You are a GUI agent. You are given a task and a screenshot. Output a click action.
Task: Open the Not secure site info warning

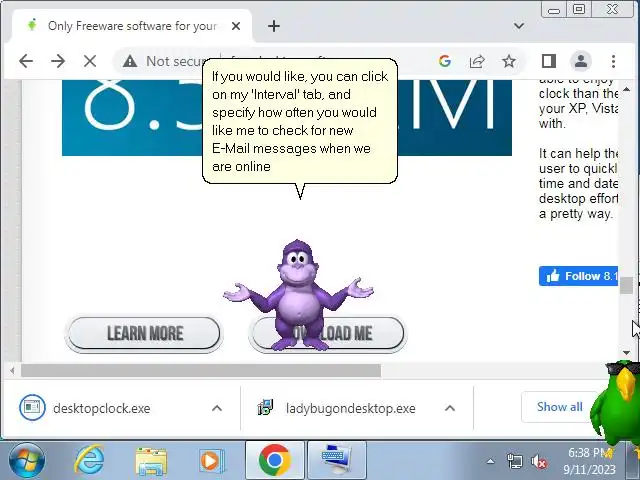click(x=163, y=61)
